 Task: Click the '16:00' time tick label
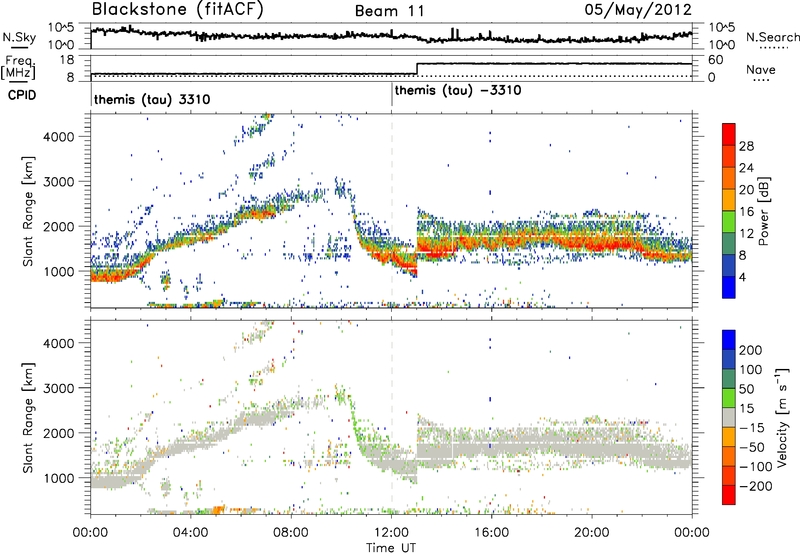[x=491, y=533]
